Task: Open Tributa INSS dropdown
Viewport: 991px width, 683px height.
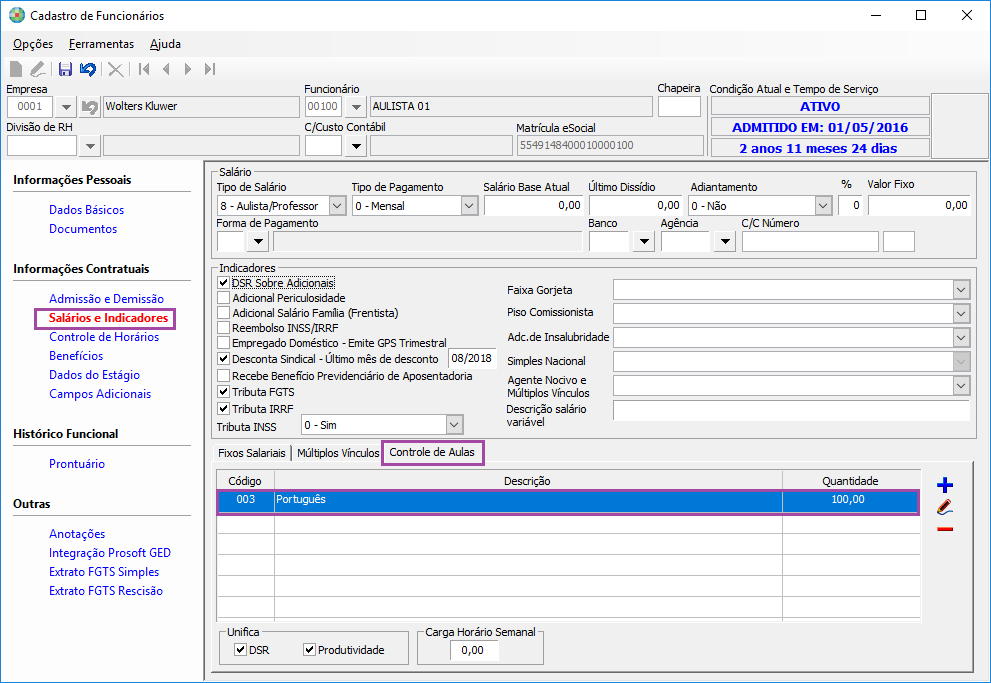Action: (454, 425)
